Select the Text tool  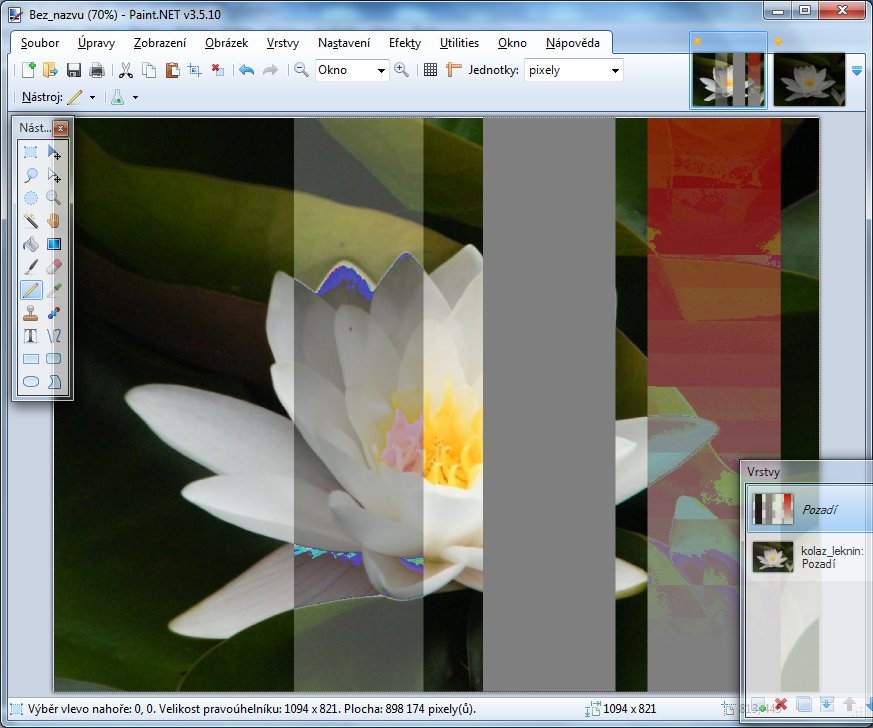(31, 336)
